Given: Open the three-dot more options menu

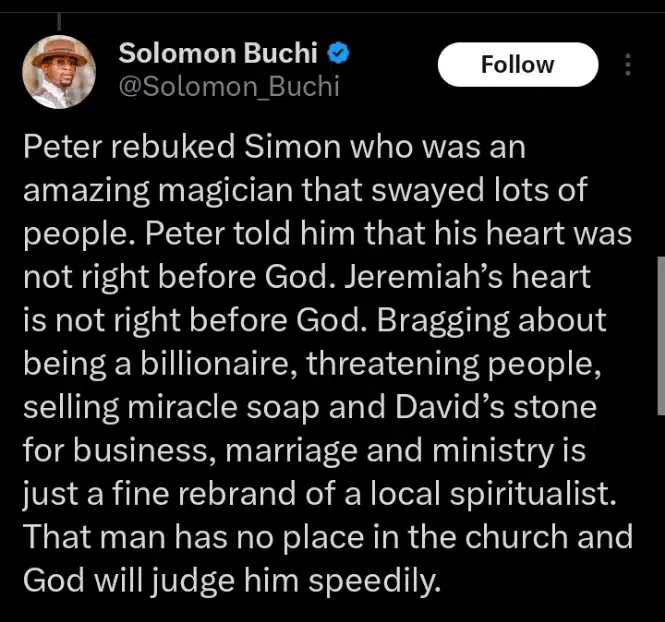Looking at the screenshot, I should coord(628,65).
